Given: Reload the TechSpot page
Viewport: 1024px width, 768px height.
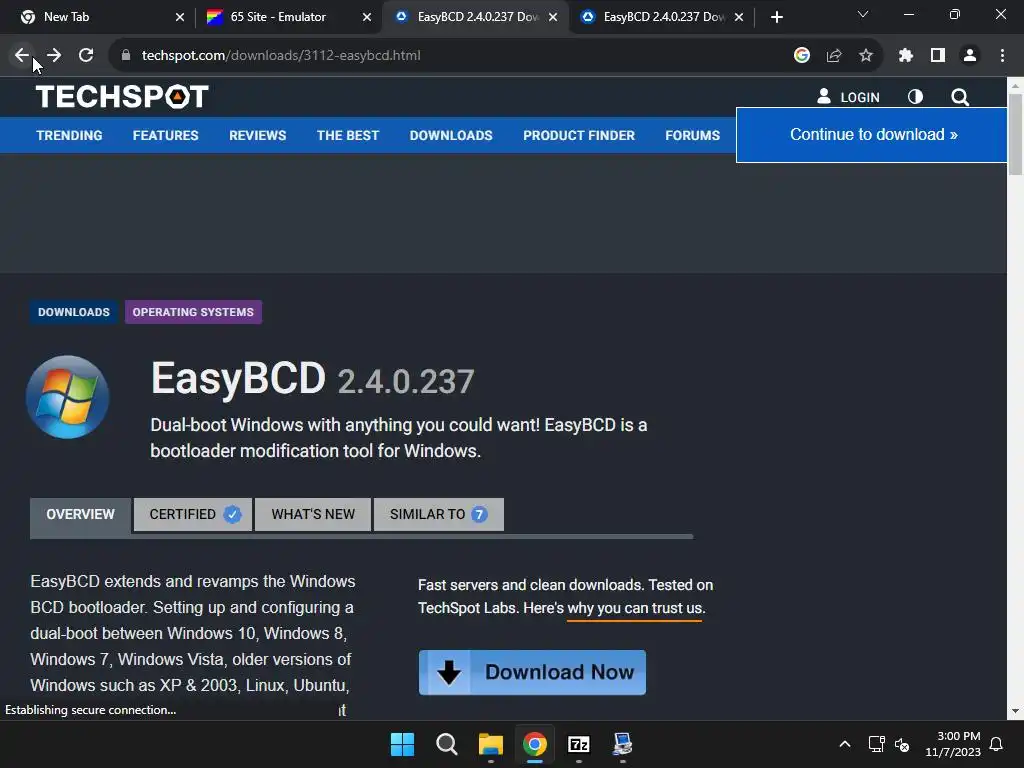Looking at the screenshot, I should click(x=86, y=56).
